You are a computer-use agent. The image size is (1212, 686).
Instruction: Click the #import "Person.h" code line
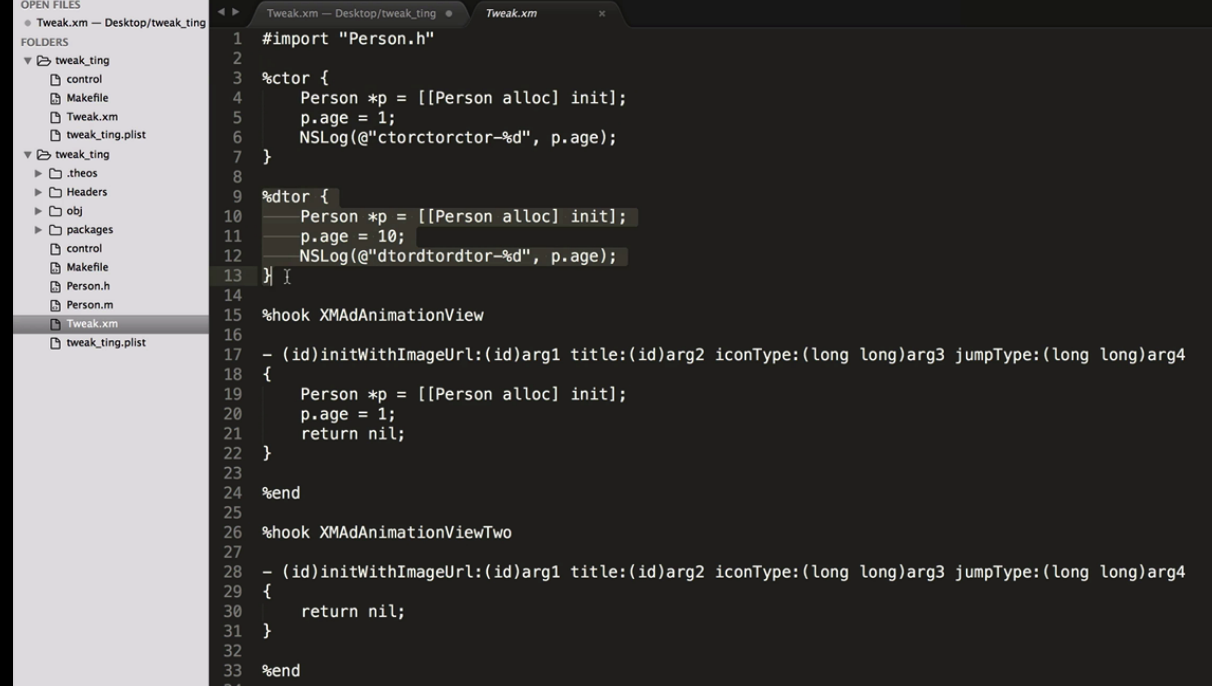[x=348, y=39]
